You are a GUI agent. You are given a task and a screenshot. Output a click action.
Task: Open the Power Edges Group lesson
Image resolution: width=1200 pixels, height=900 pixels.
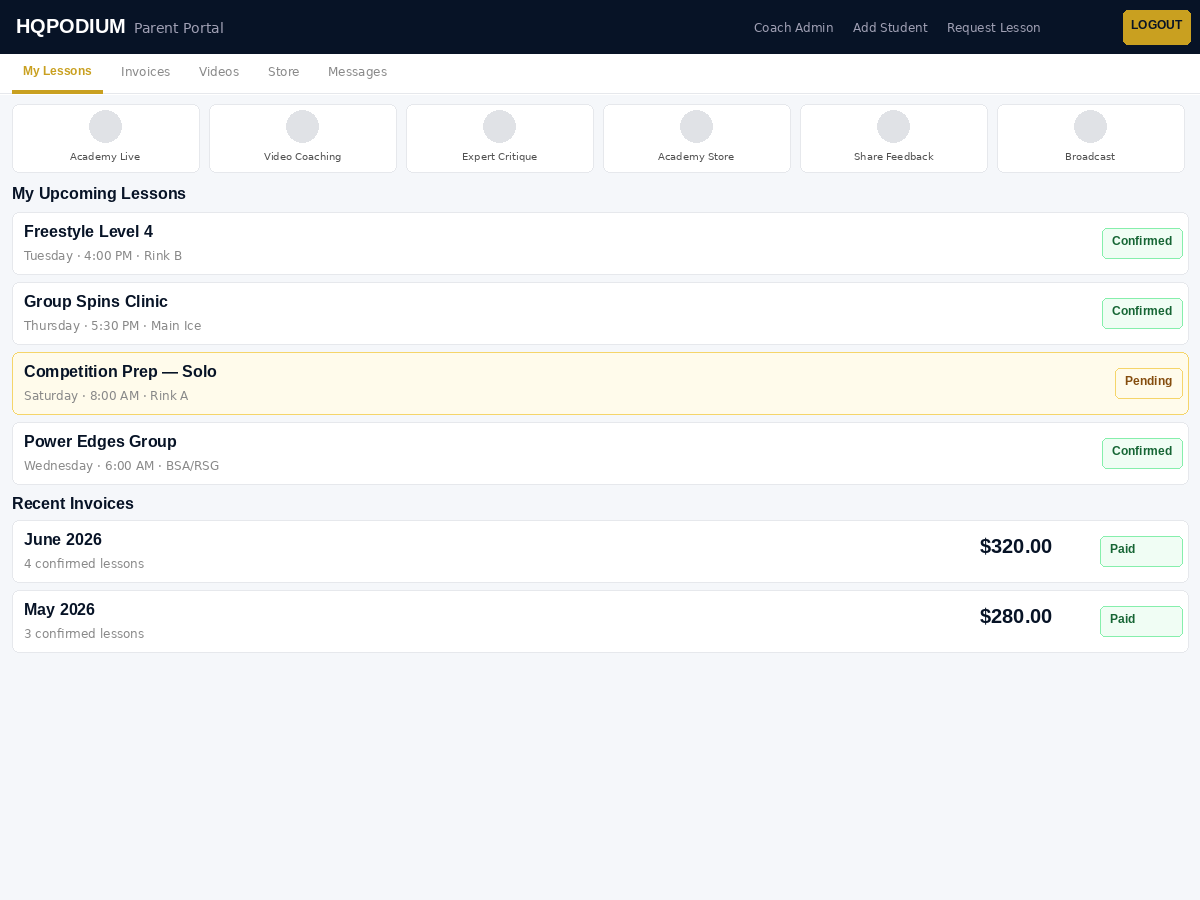point(600,453)
